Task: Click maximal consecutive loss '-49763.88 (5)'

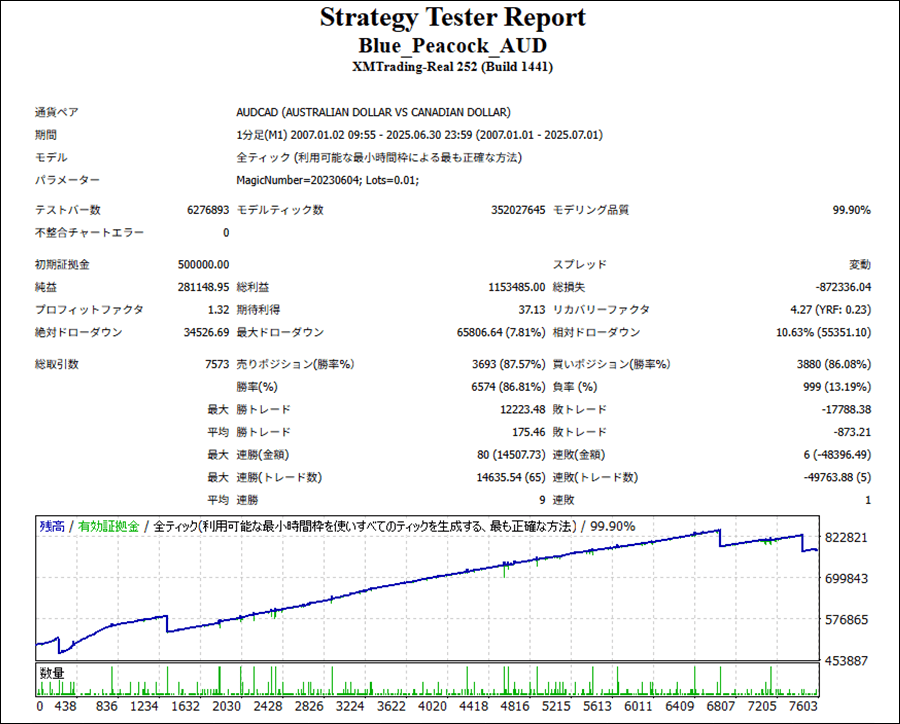Action: tap(837, 478)
